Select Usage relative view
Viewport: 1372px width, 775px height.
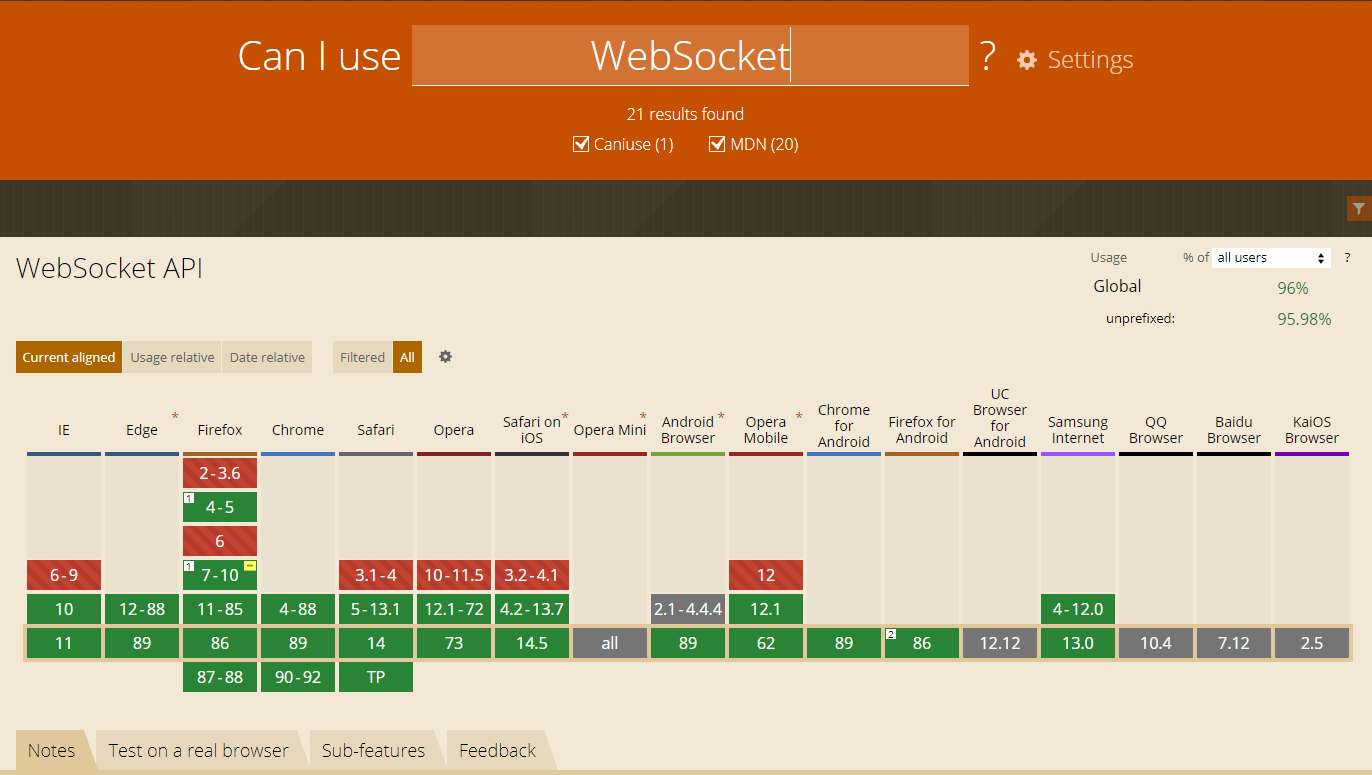coord(172,357)
